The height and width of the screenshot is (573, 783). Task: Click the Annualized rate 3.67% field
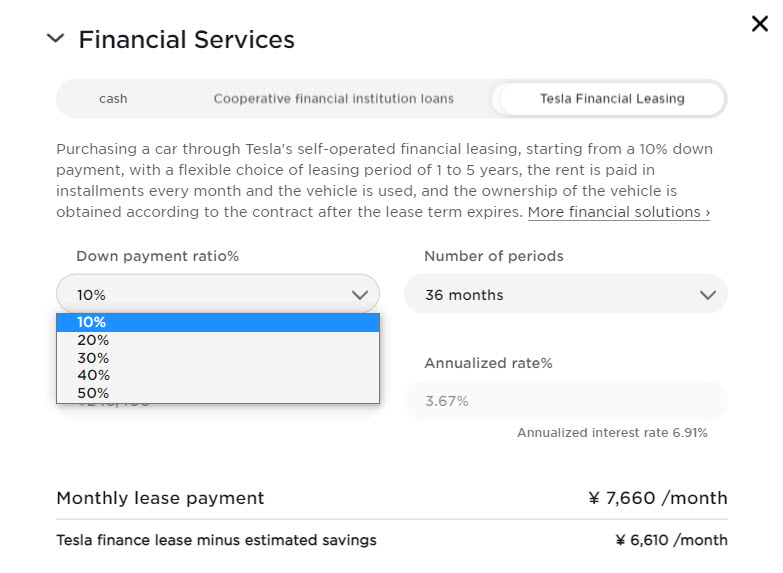[565, 401]
